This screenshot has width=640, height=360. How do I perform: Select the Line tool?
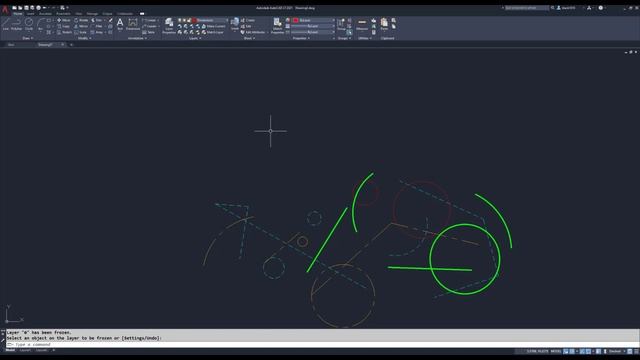[6, 24]
